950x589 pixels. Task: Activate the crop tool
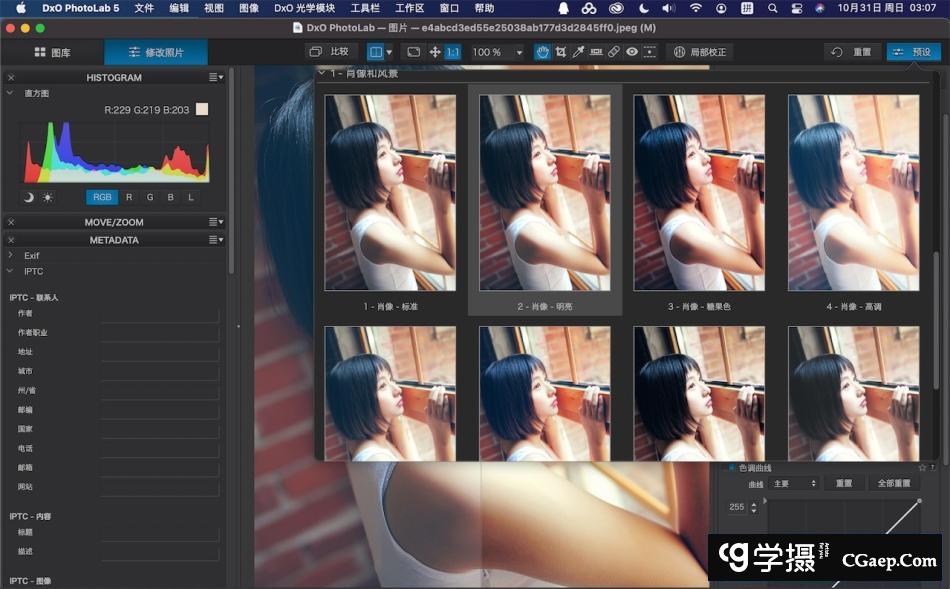click(x=560, y=52)
